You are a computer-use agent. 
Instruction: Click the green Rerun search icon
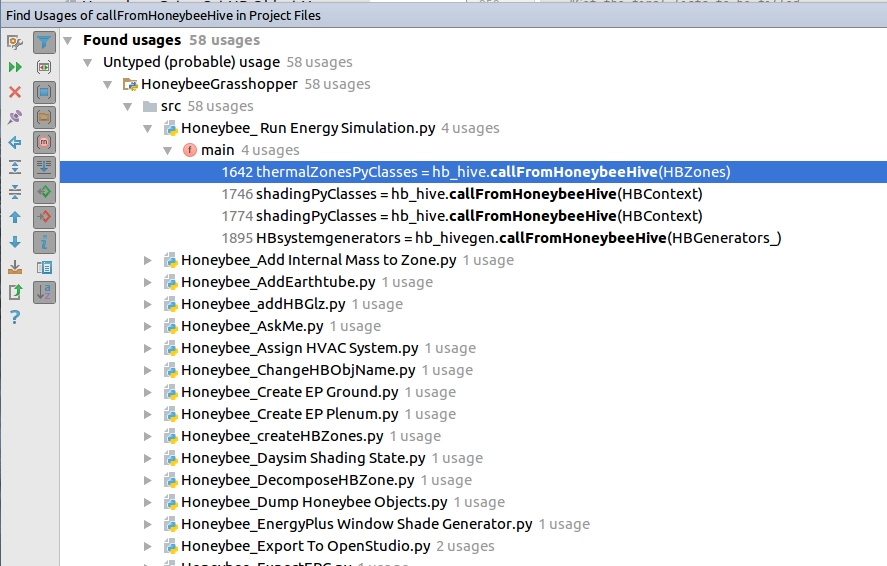(15, 67)
